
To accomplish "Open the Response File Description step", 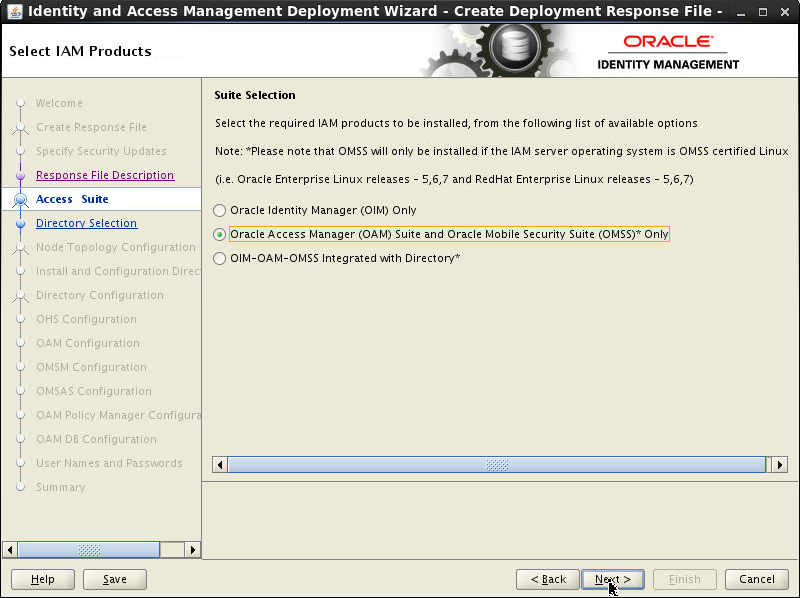I will [105, 175].
